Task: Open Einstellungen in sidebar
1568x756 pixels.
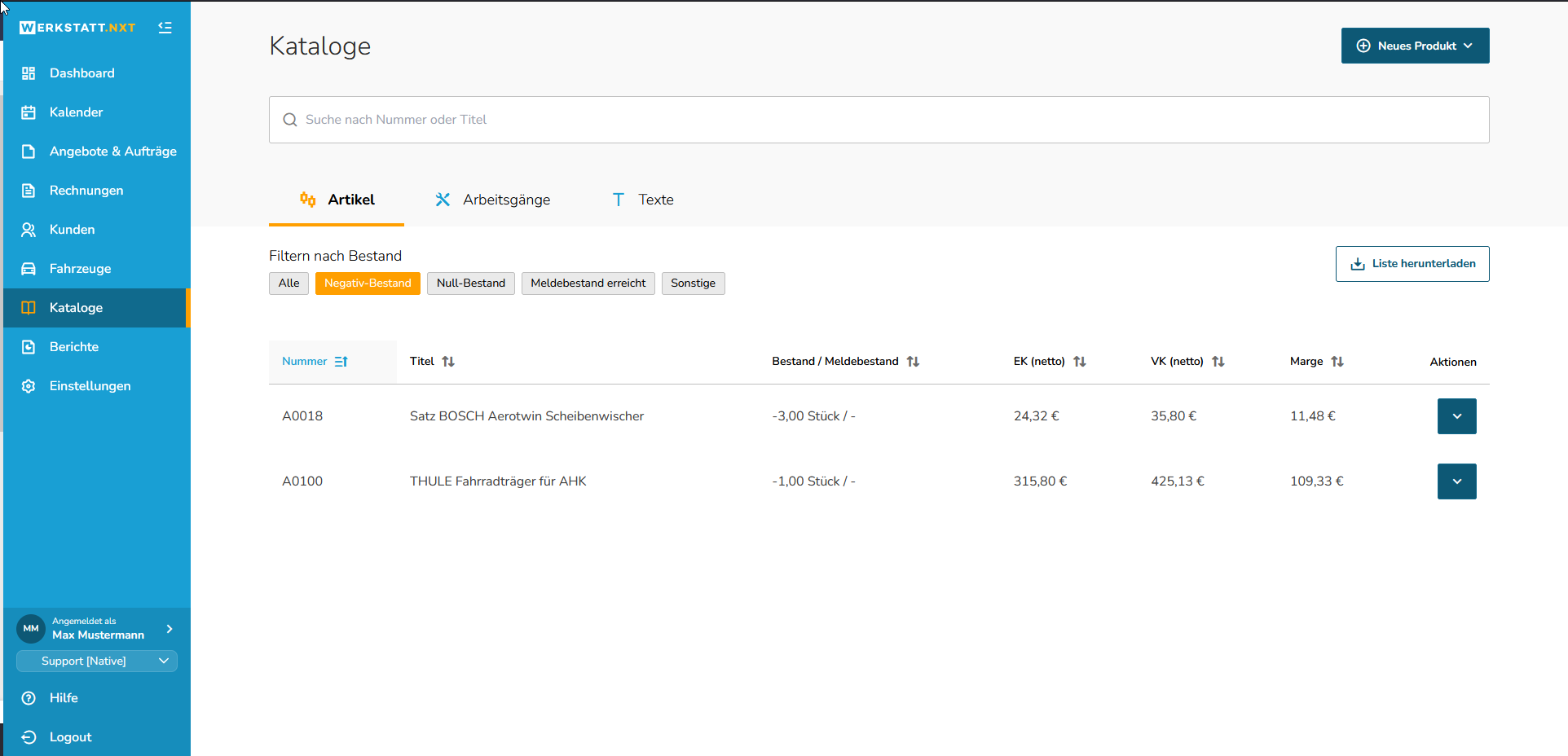Action: point(97,386)
